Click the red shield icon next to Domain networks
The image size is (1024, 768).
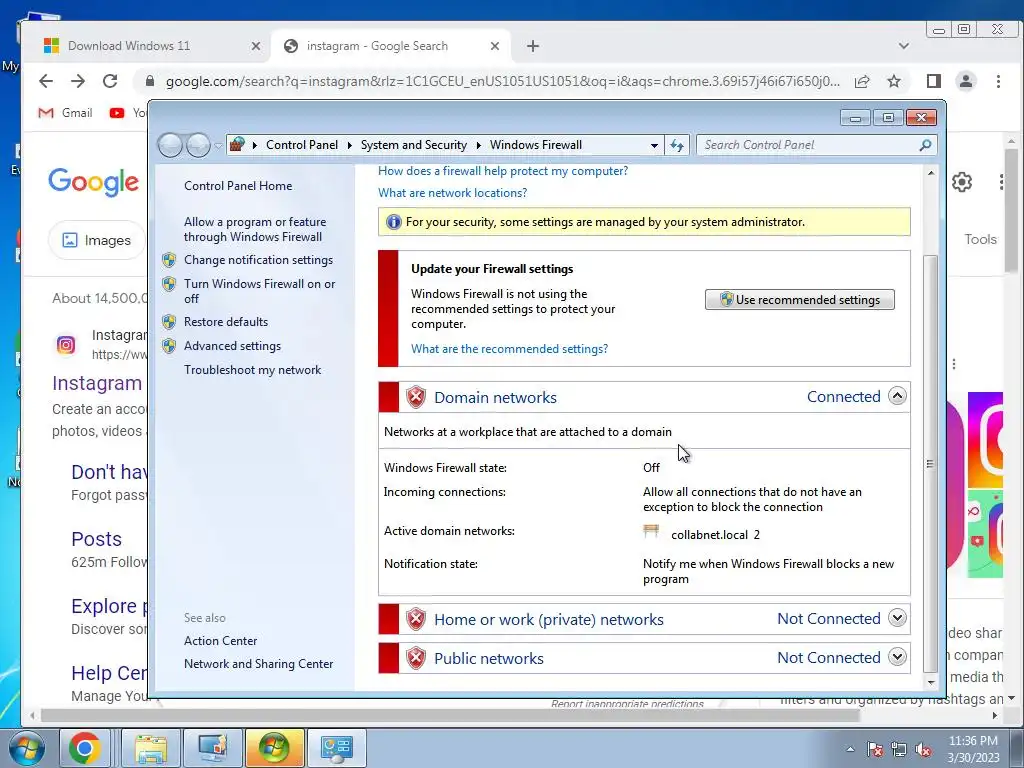click(x=416, y=397)
